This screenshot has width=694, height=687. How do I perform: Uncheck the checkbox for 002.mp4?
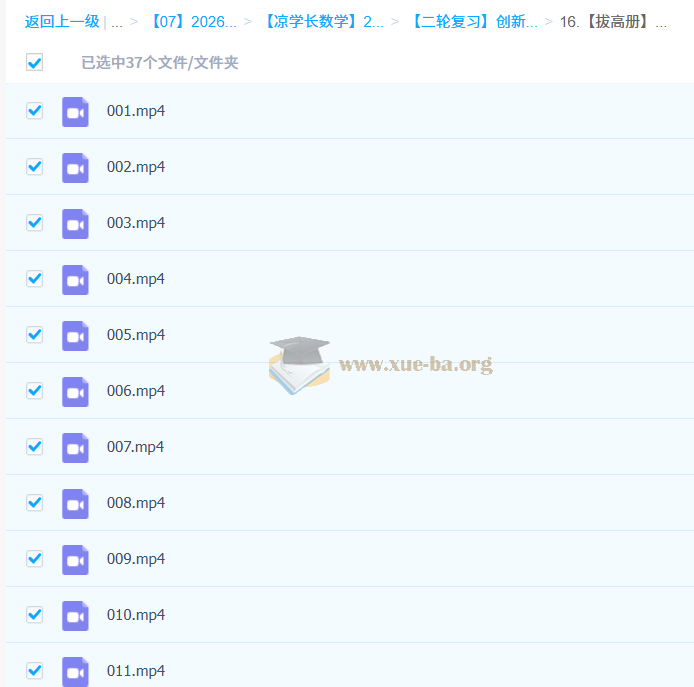pos(35,167)
